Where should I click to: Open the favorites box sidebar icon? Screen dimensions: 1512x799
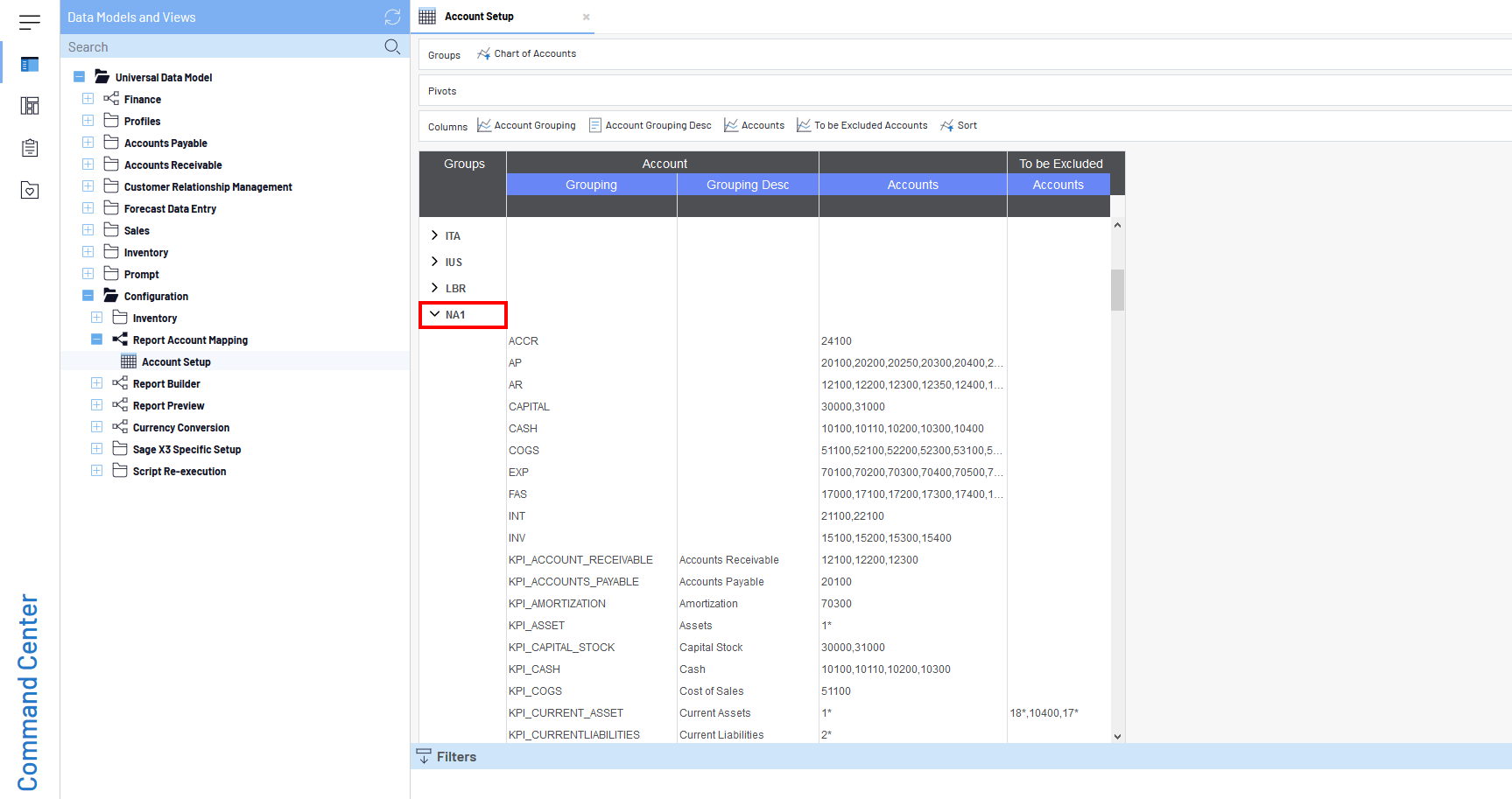click(30, 190)
